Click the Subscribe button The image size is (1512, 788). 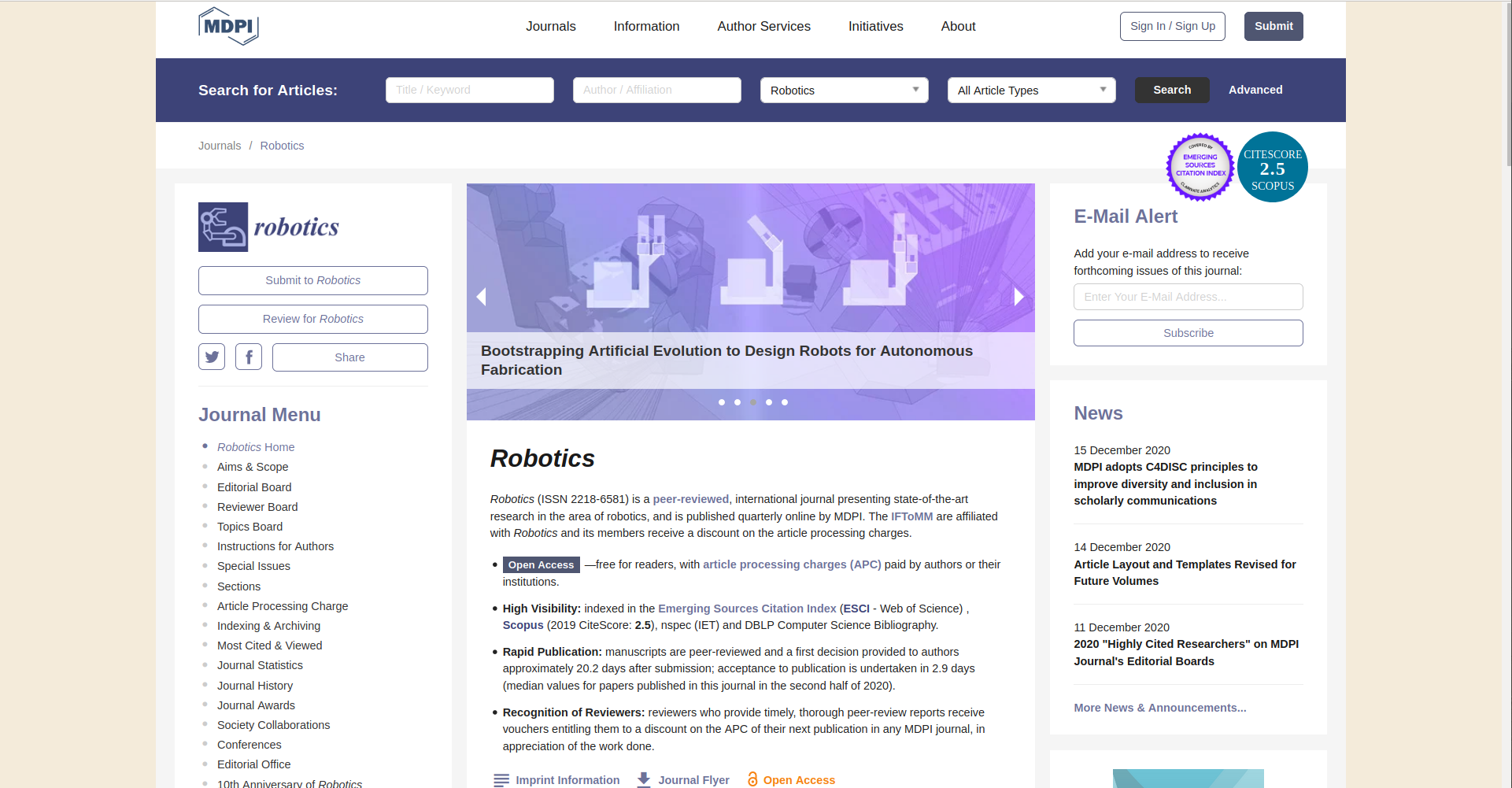point(1188,333)
